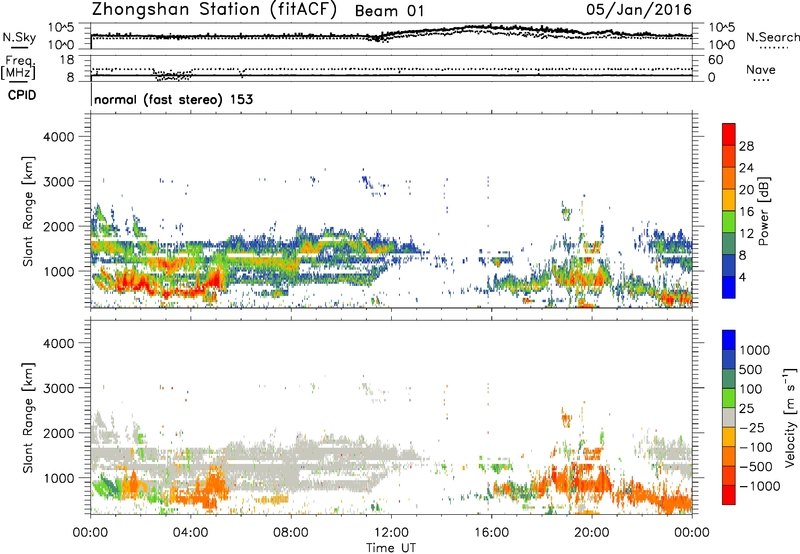Pick the Power colorbar segment between 4 and 8
The height and width of the screenshot is (554, 800).
(x=729, y=265)
